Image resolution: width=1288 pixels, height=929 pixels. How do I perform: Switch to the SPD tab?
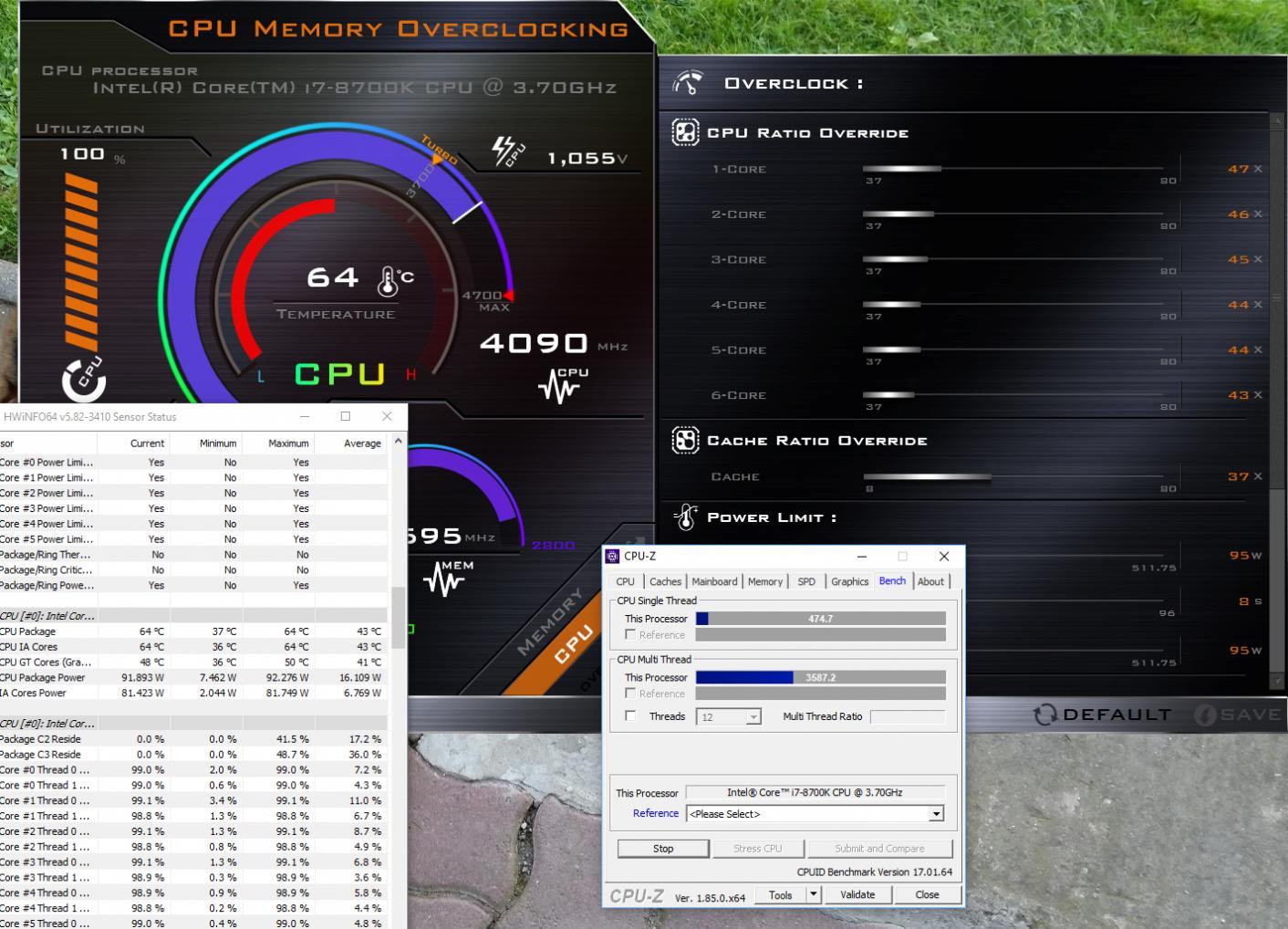(806, 581)
